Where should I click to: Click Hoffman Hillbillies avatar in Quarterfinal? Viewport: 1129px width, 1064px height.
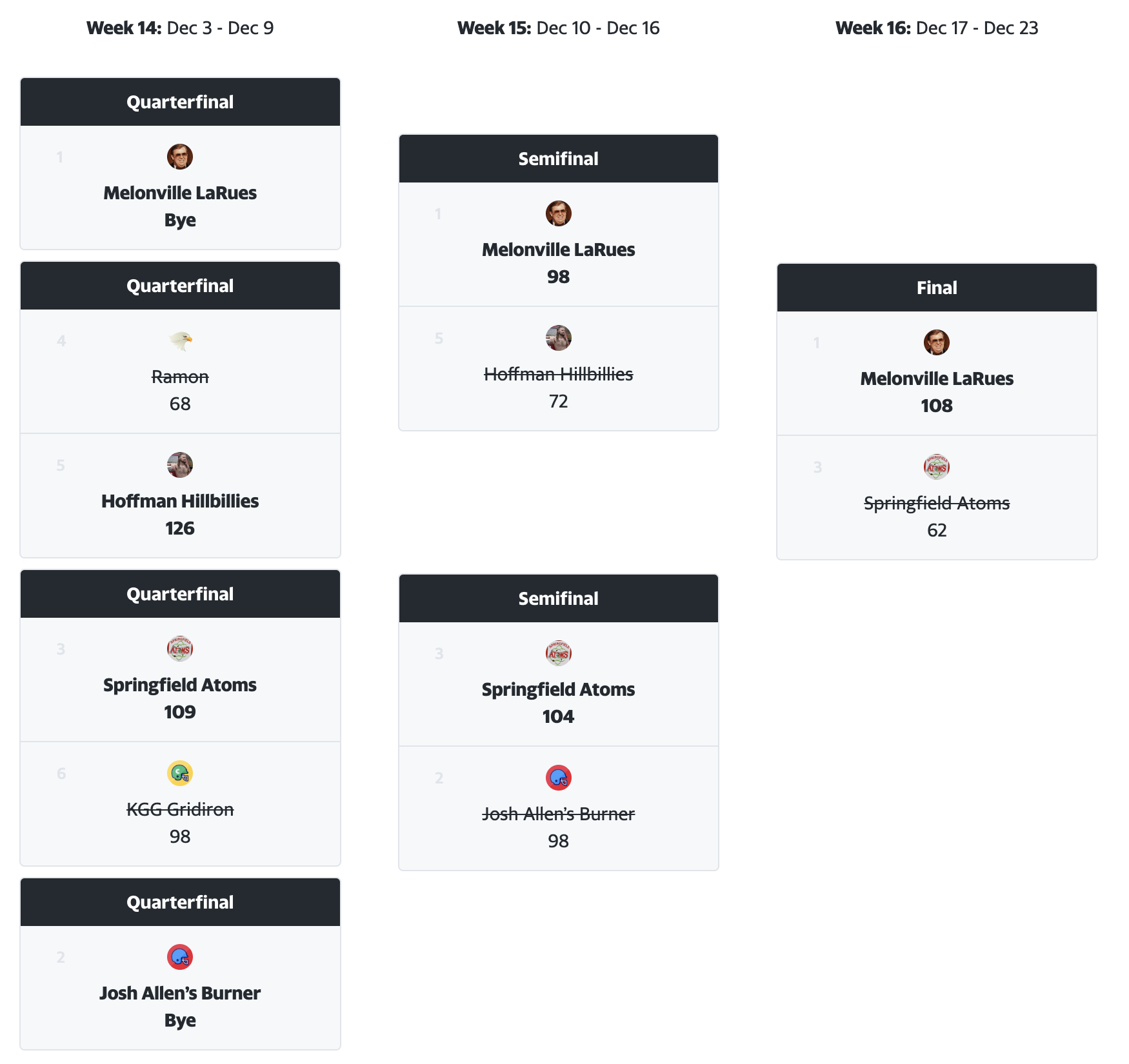[180, 465]
